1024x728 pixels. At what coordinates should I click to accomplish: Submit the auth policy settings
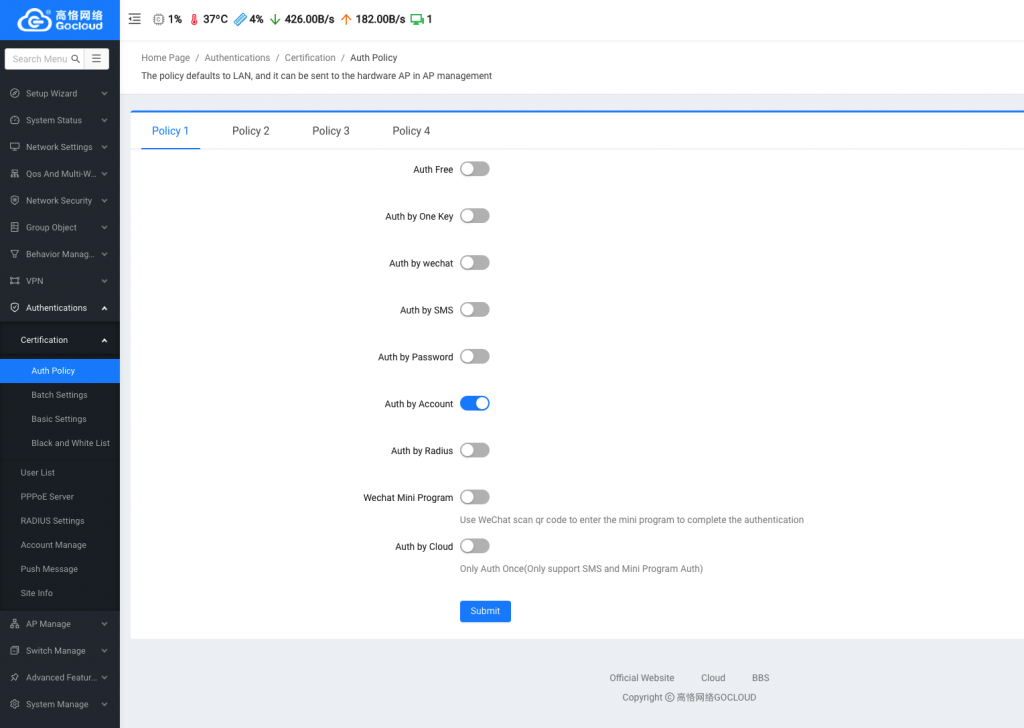click(485, 611)
